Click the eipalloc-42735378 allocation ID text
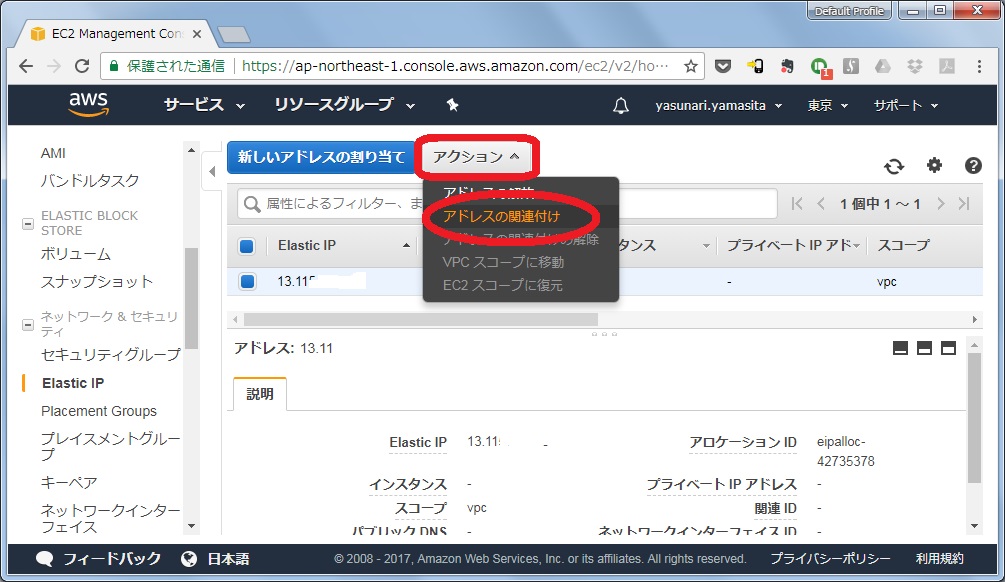This screenshot has width=1005, height=582. (845, 452)
